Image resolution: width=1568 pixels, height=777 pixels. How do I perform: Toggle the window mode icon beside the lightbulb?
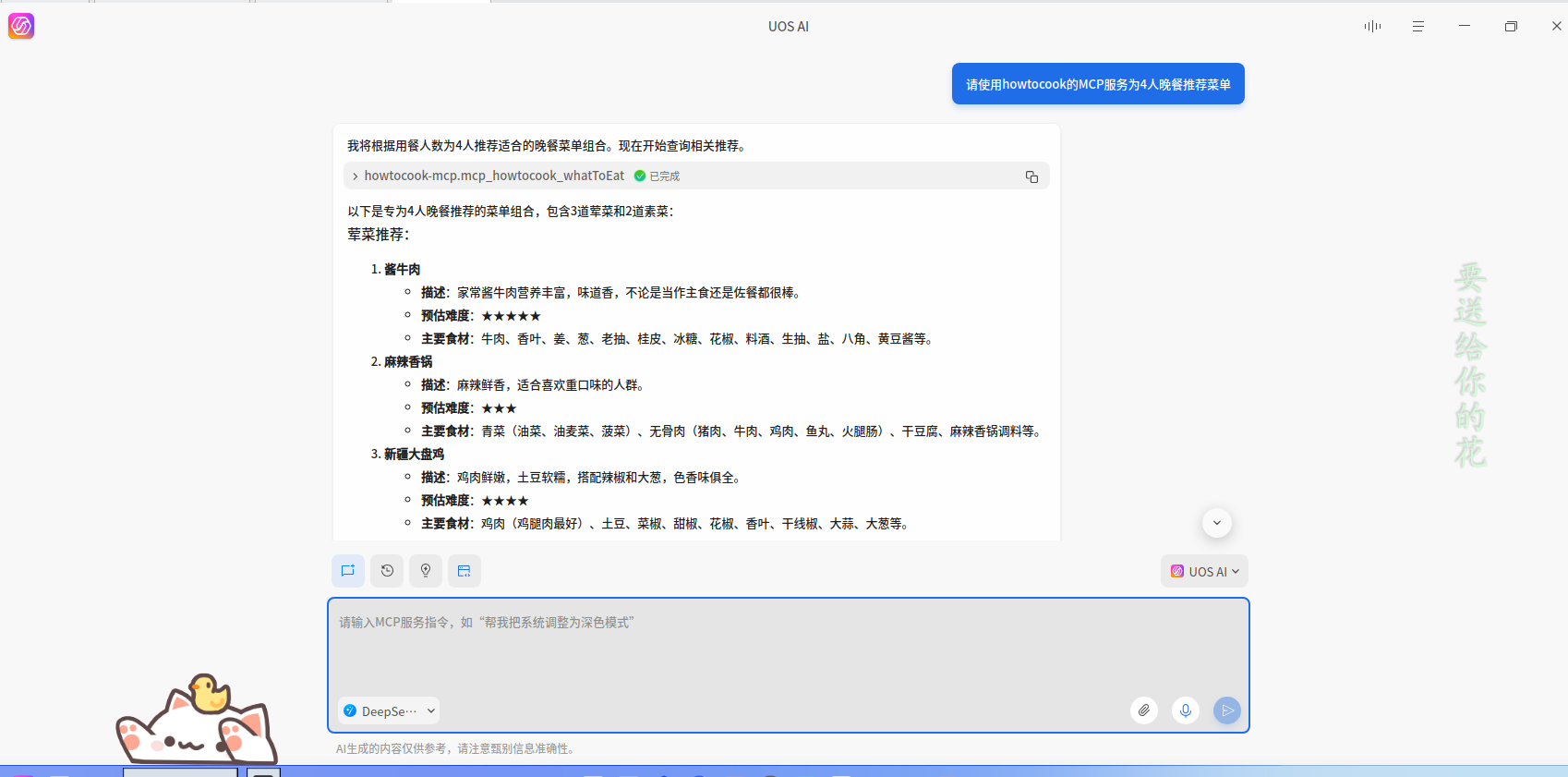pyautogui.click(x=464, y=571)
